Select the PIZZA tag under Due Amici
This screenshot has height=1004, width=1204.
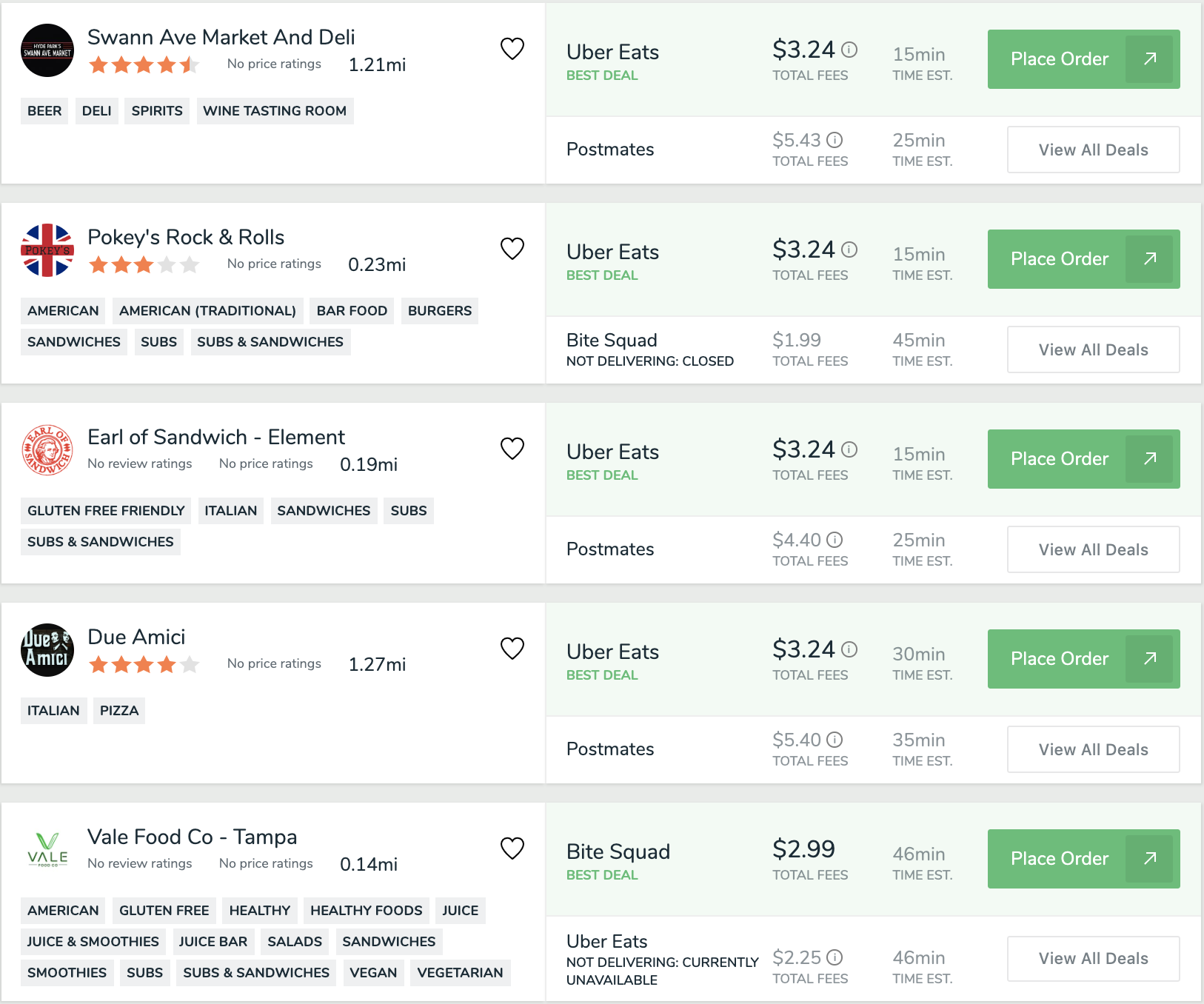coord(119,711)
